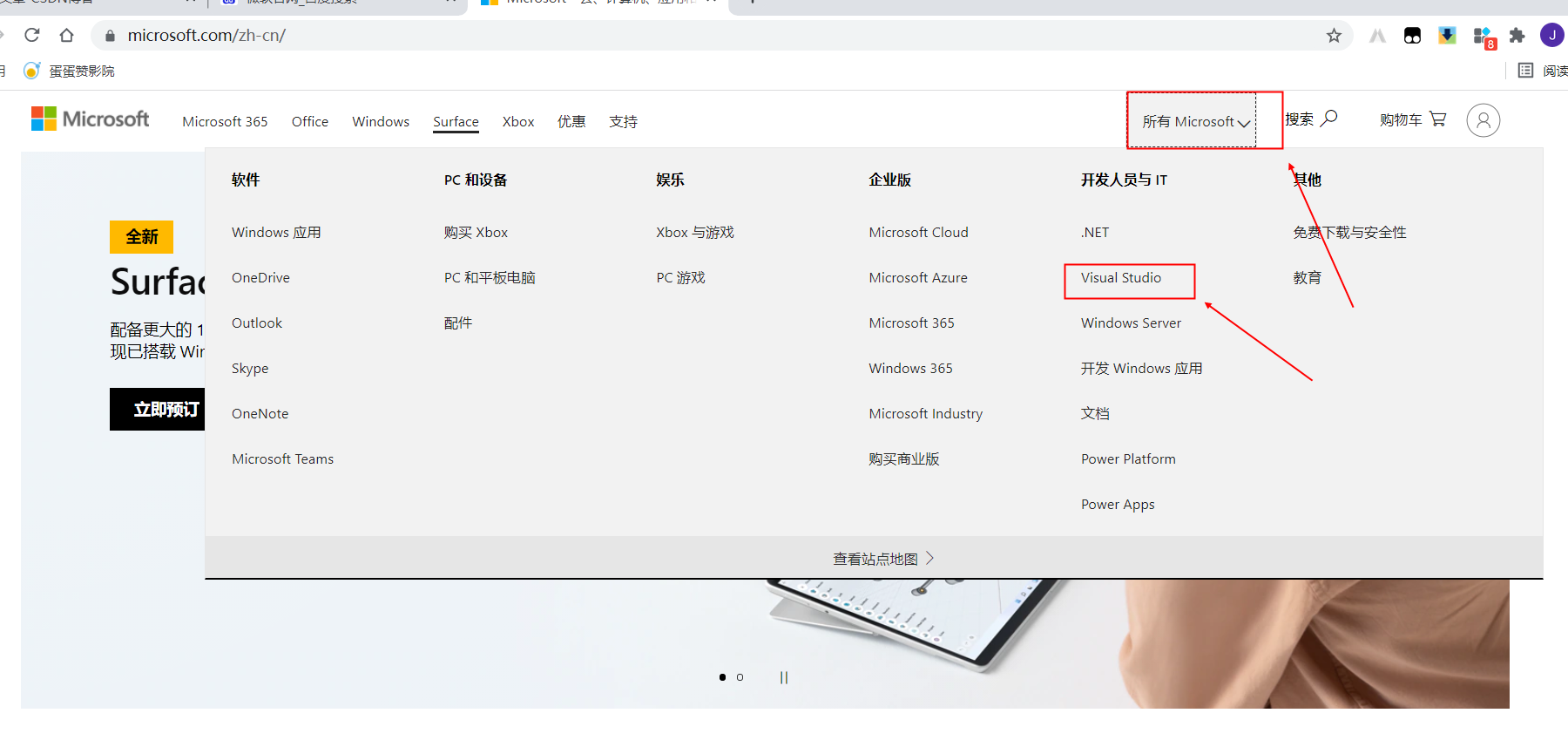Open the 蛋蛋赞影院 bookmark

pos(69,71)
